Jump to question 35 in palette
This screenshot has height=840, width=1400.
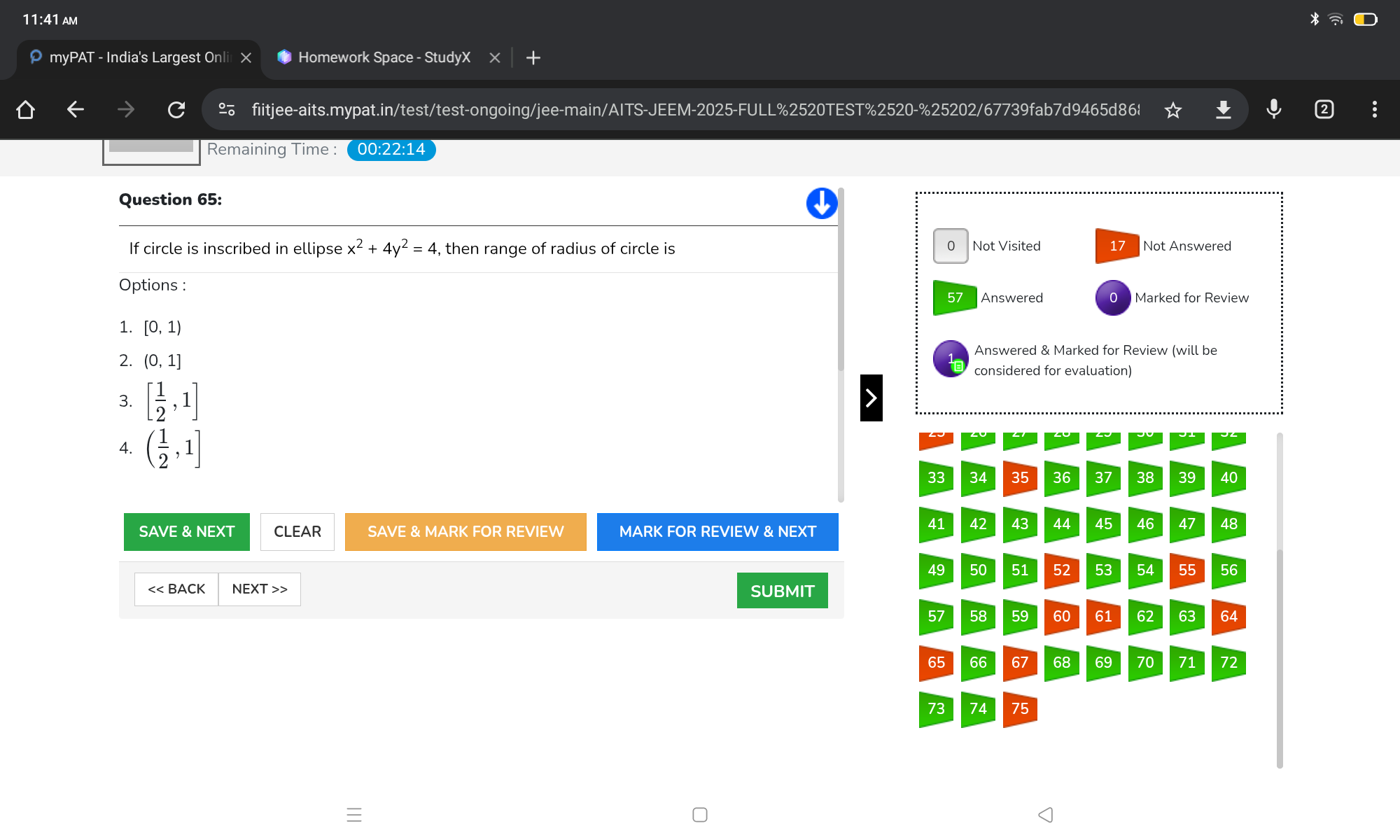click(1020, 478)
